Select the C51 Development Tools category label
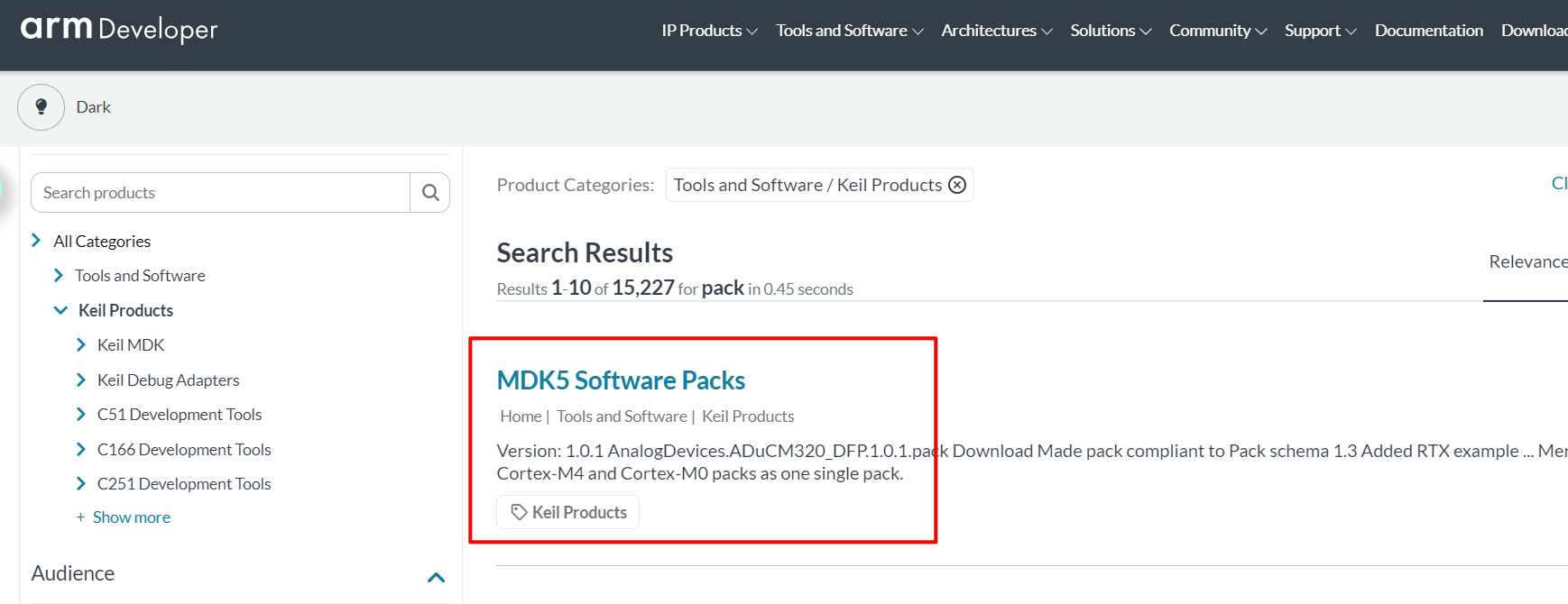 point(180,415)
